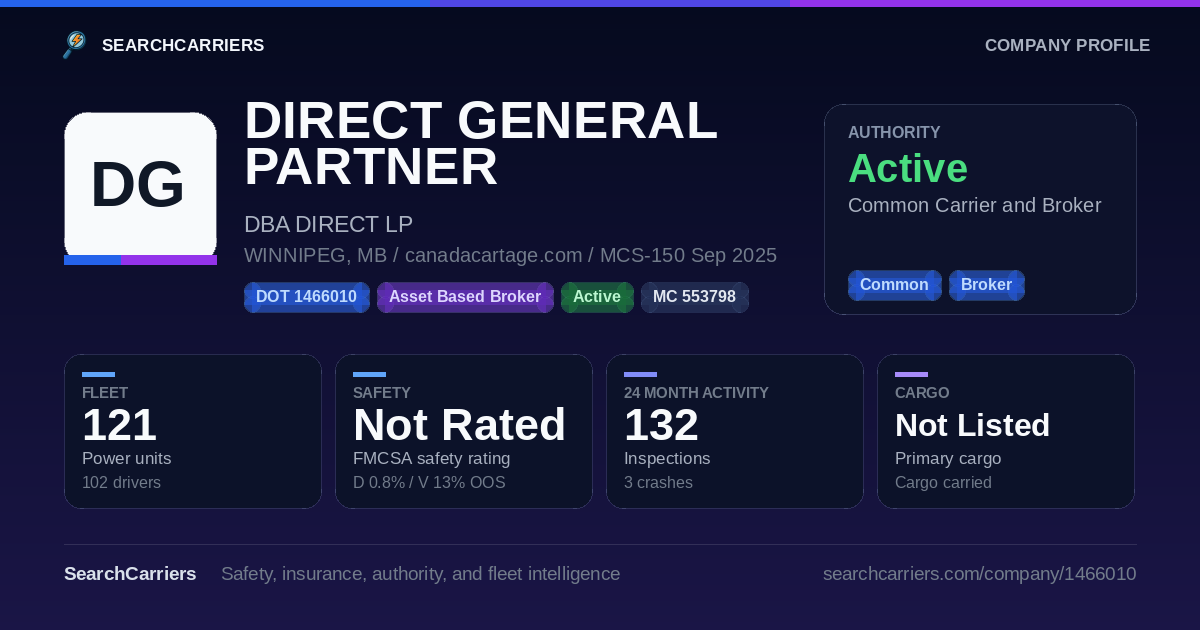The width and height of the screenshot is (1200, 630).
Task: Click the safety, insurance, authority tagline
Action: click(420, 573)
